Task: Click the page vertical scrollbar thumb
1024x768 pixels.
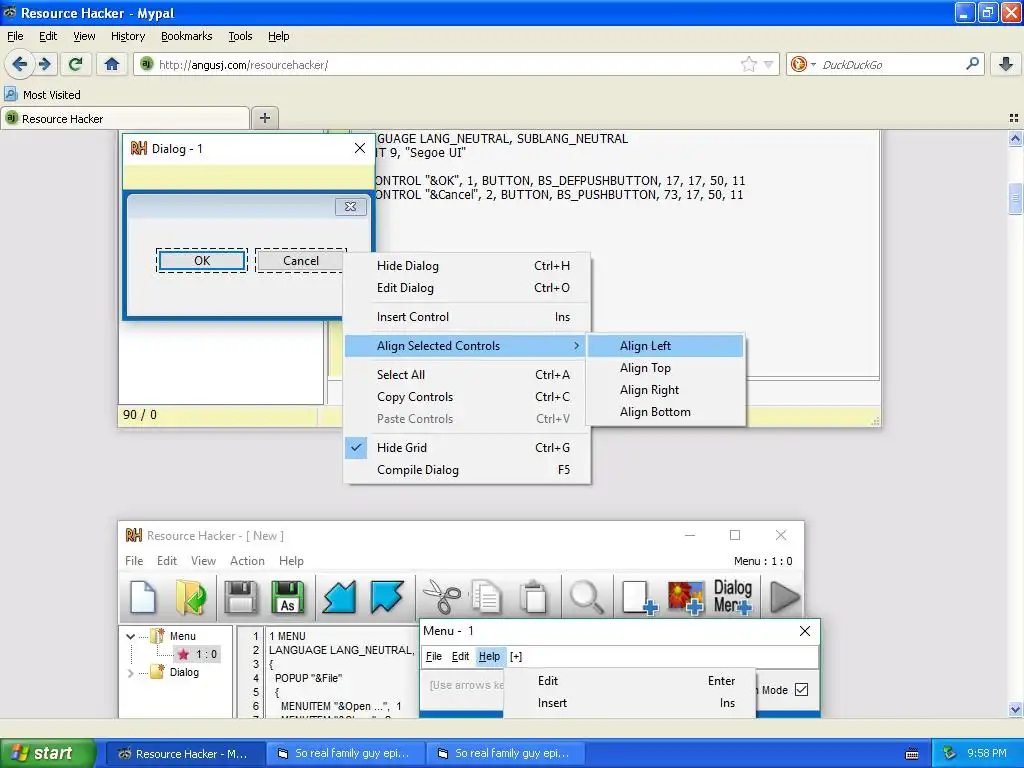Action: (1015, 199)
